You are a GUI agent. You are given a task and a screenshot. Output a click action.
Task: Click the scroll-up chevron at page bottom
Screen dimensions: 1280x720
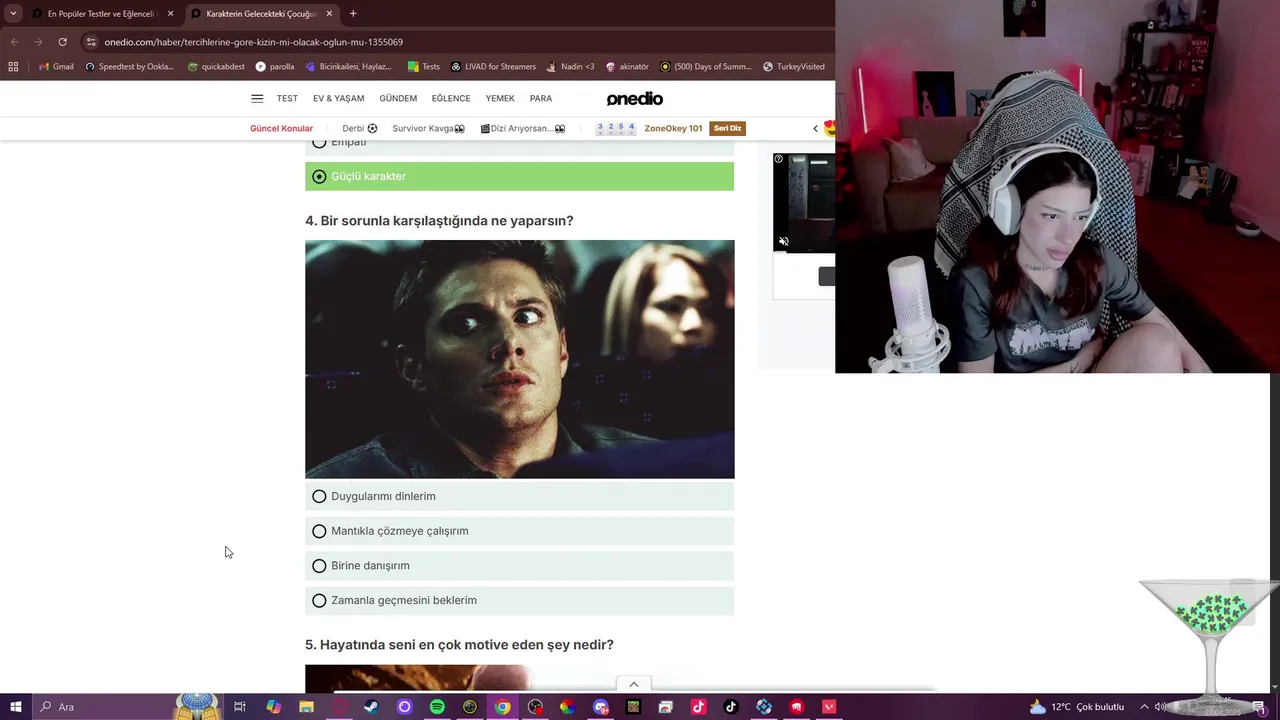pyautogui.click(x=633, y=685)
